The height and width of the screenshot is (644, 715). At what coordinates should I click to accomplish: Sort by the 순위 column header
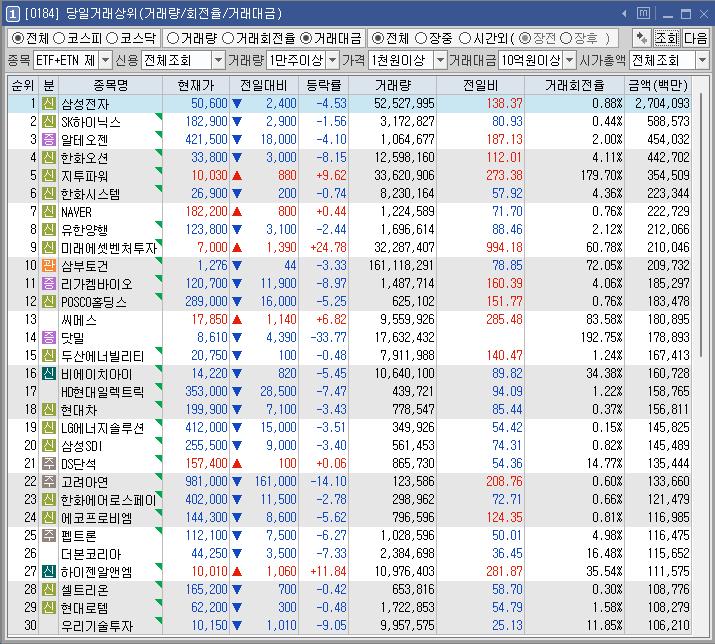click(x=23, y=85)
